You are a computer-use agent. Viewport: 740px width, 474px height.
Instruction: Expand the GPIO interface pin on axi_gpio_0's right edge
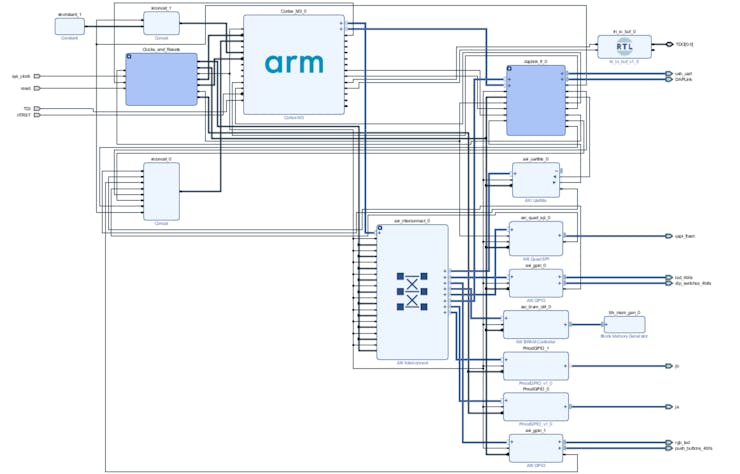point(560,278)
